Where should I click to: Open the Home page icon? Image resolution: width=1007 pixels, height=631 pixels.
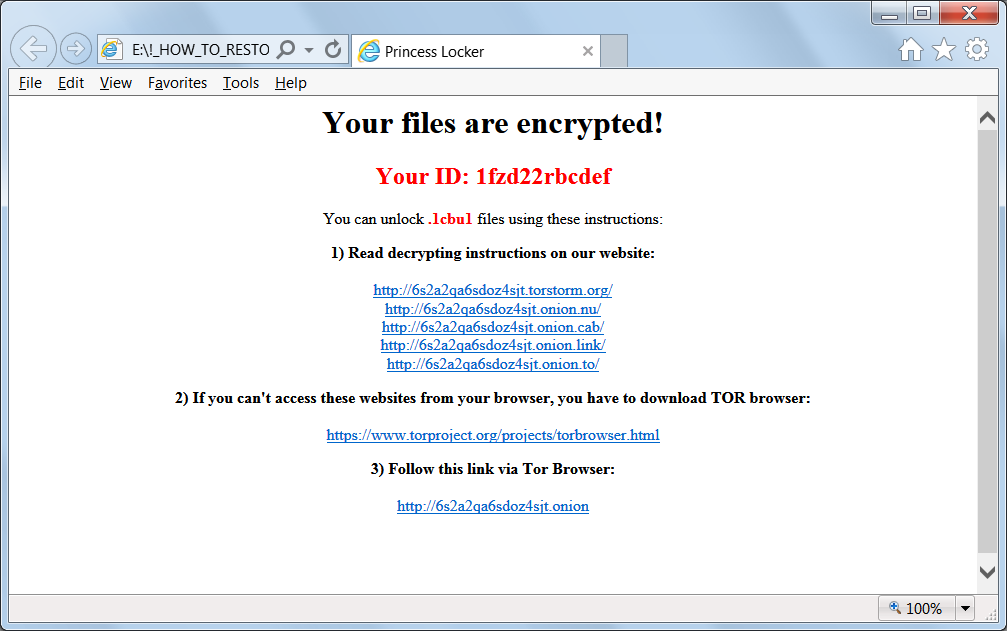coord(911,49)
